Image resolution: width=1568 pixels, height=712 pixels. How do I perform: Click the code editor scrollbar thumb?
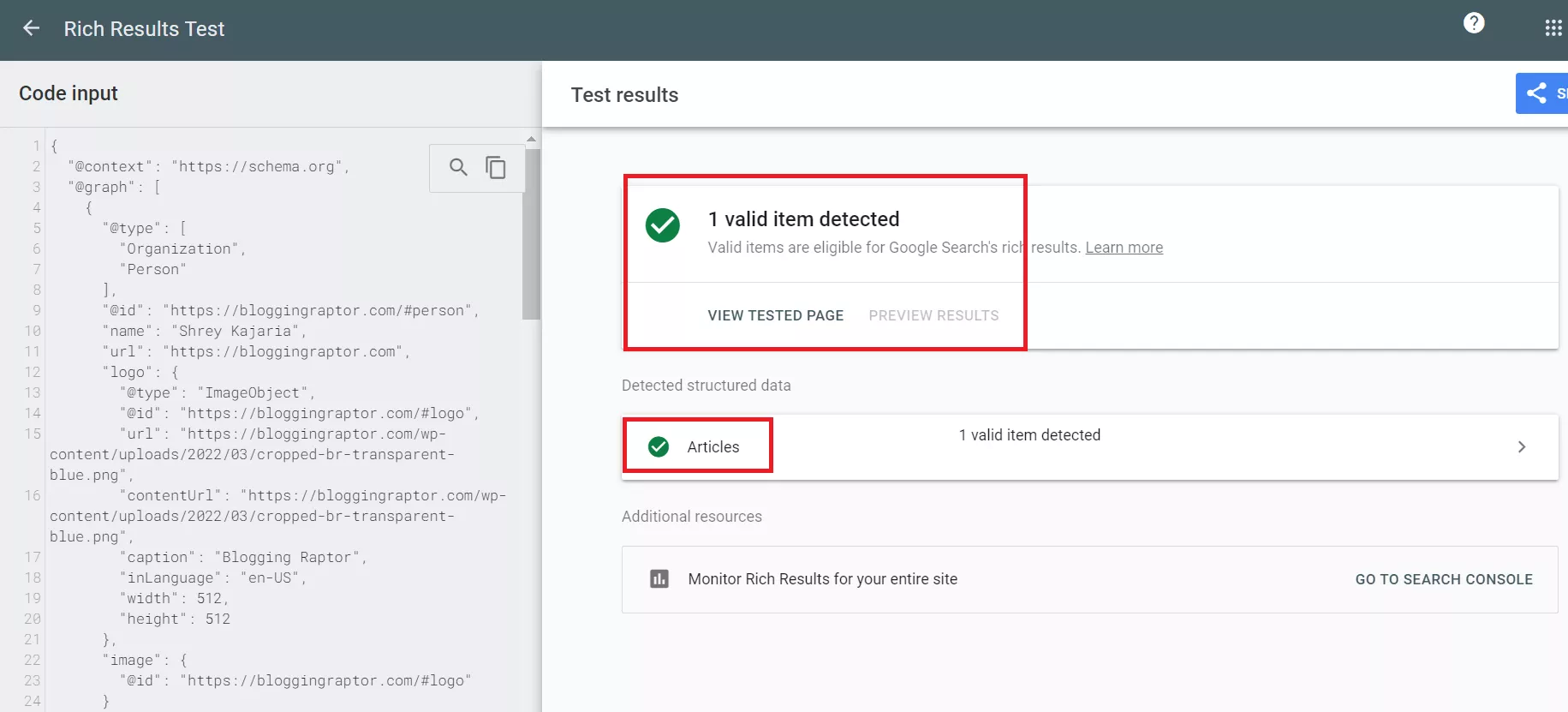click(532, 234)
